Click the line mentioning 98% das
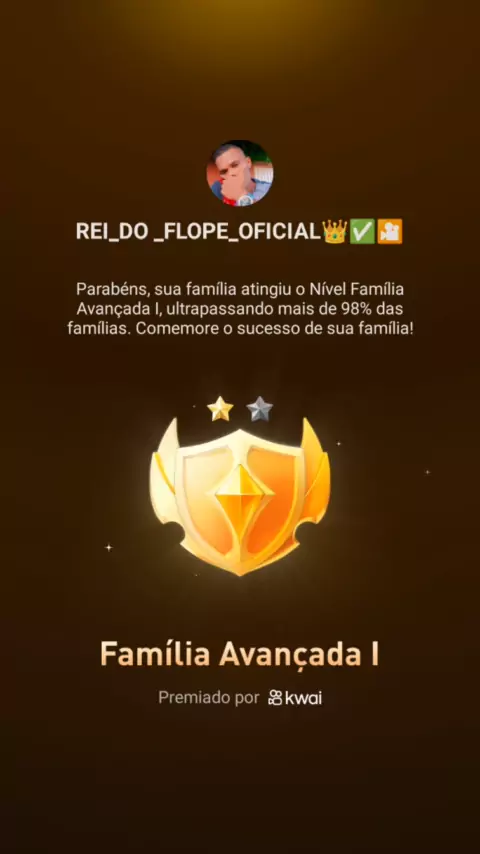The height and width of the screenshot is (854, 480). coord(240,309)
